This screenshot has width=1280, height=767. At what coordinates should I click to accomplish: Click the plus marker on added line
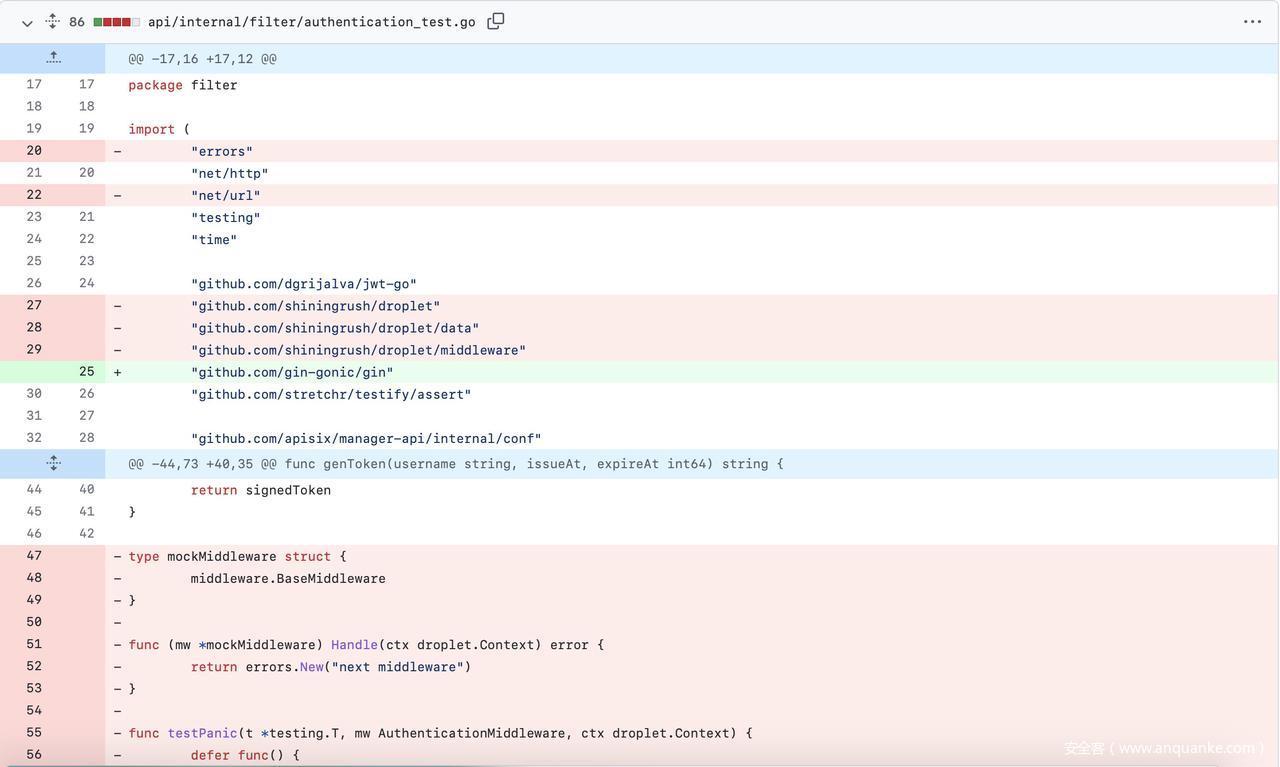pyautogui.click(x=117, y=372)
